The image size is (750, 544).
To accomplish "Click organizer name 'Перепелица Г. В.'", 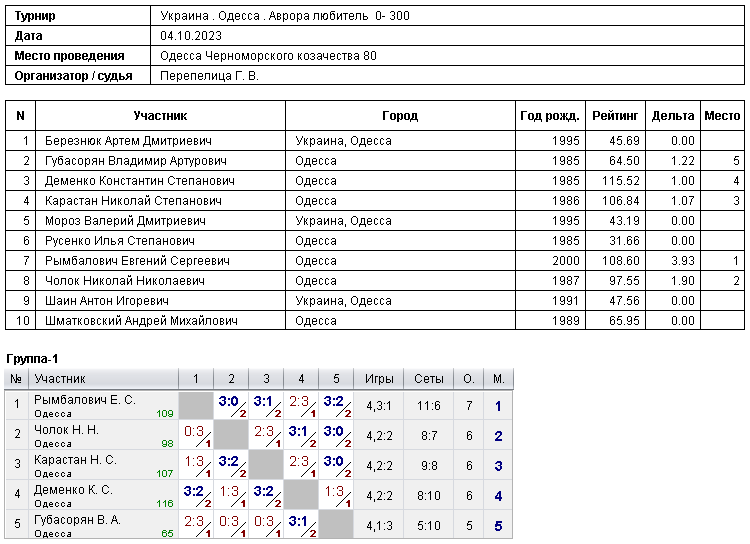I will coord(209,76).
